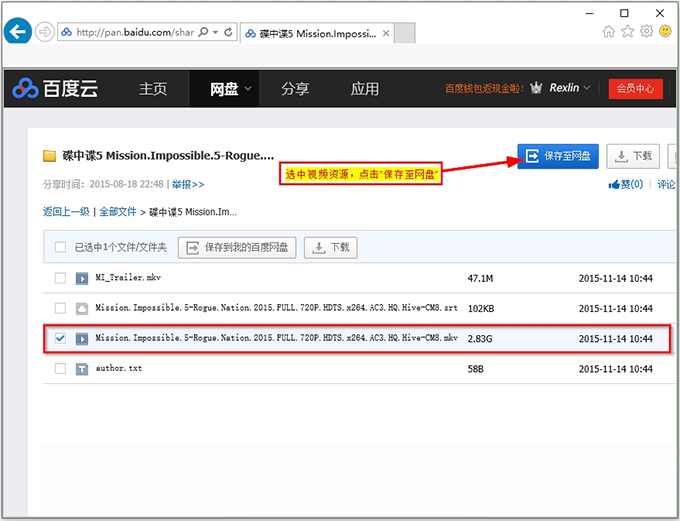Click the 全部文件 breadcrumb link
680x521 pixels.
click(x=118, y=212)
